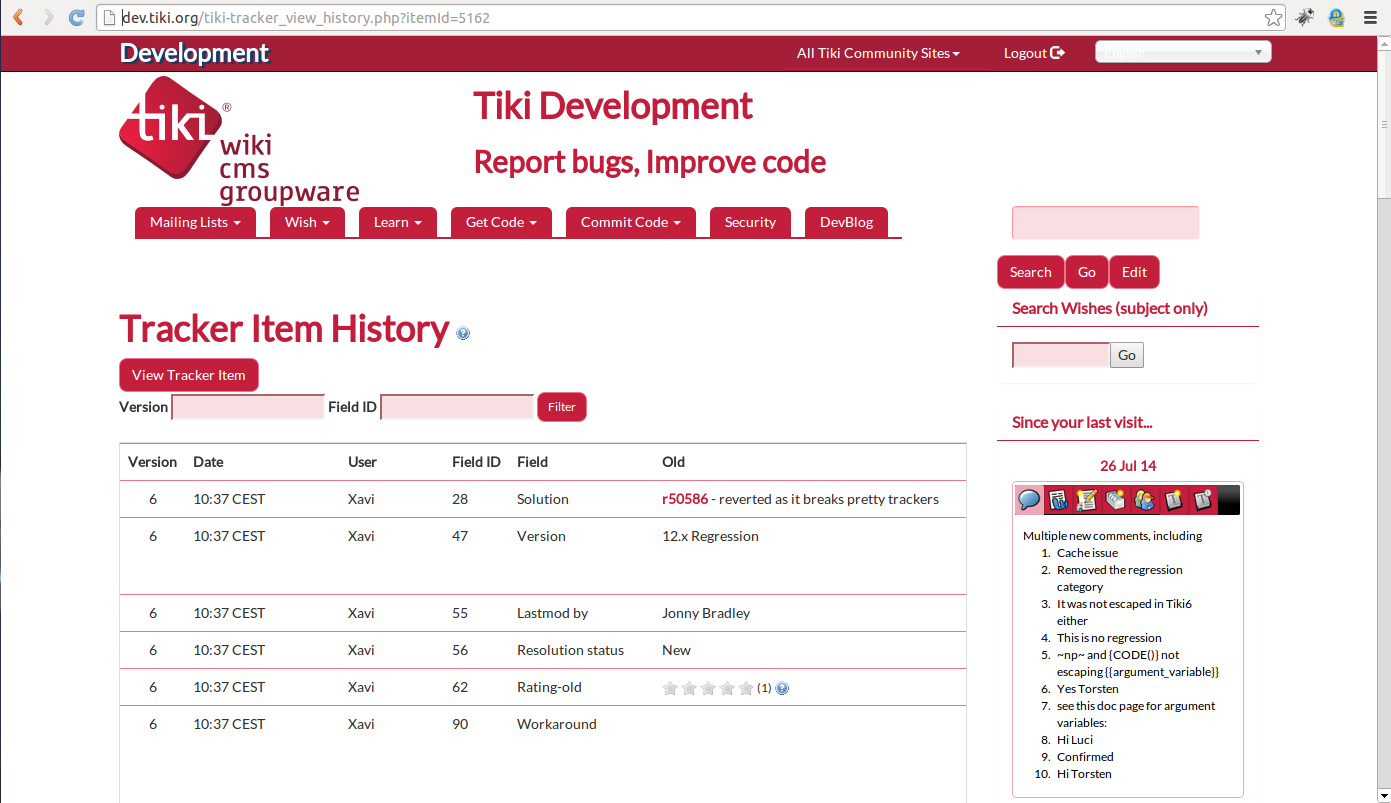Image resolution: width=1391 pixels, height=803 pixels.
Task: Expand the Wish menu
Action: pyautogui.click(x=307, y=222)
